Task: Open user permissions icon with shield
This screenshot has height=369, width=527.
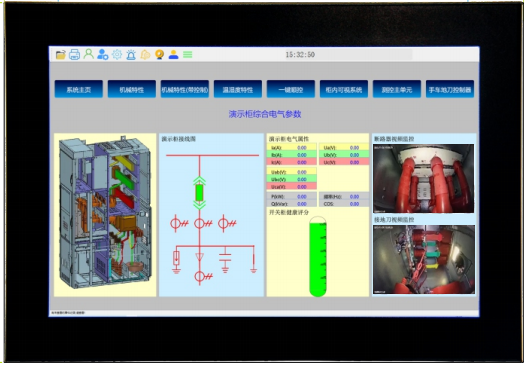Action: click(x=103, y=54)
